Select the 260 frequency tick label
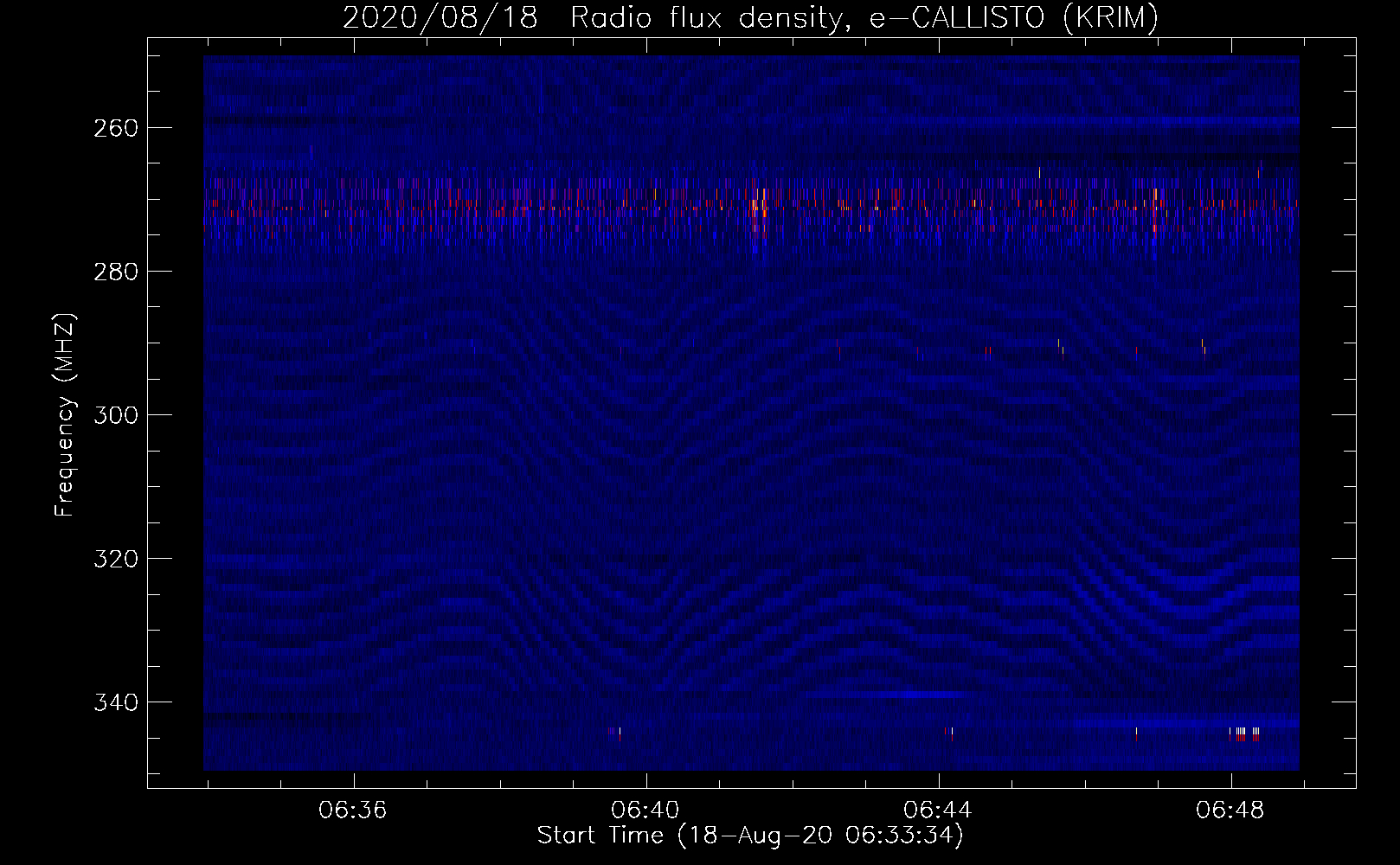Image resolution: width=1400 pixels, height=865 pixels. (115, 128)
